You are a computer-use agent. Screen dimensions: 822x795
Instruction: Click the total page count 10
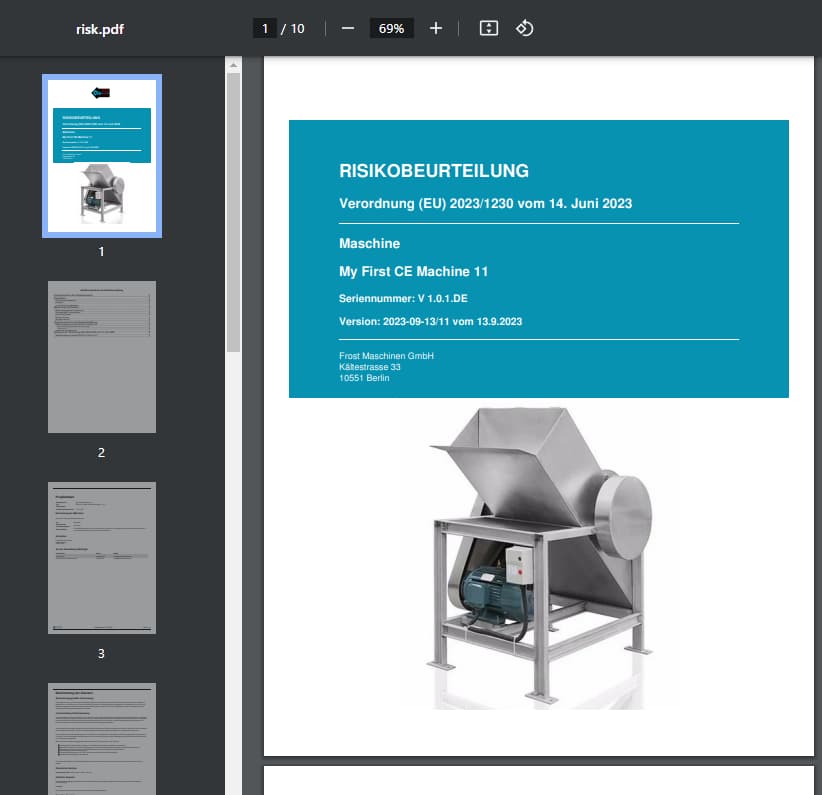pos(297,29)
